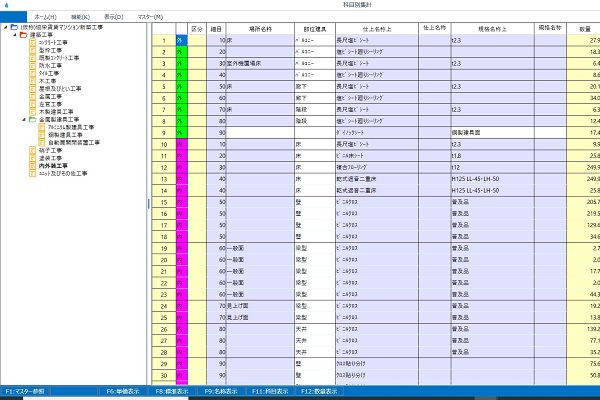
Task: Click the 区分 column header
Action: (197, 29)
